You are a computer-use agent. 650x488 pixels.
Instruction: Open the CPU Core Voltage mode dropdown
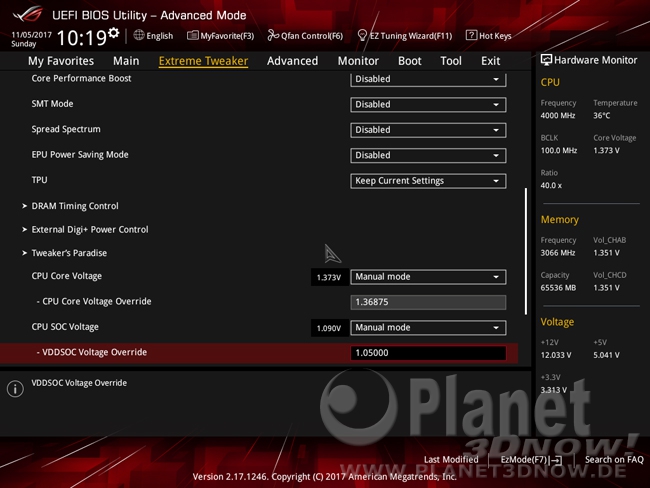[x=428, y=277]
